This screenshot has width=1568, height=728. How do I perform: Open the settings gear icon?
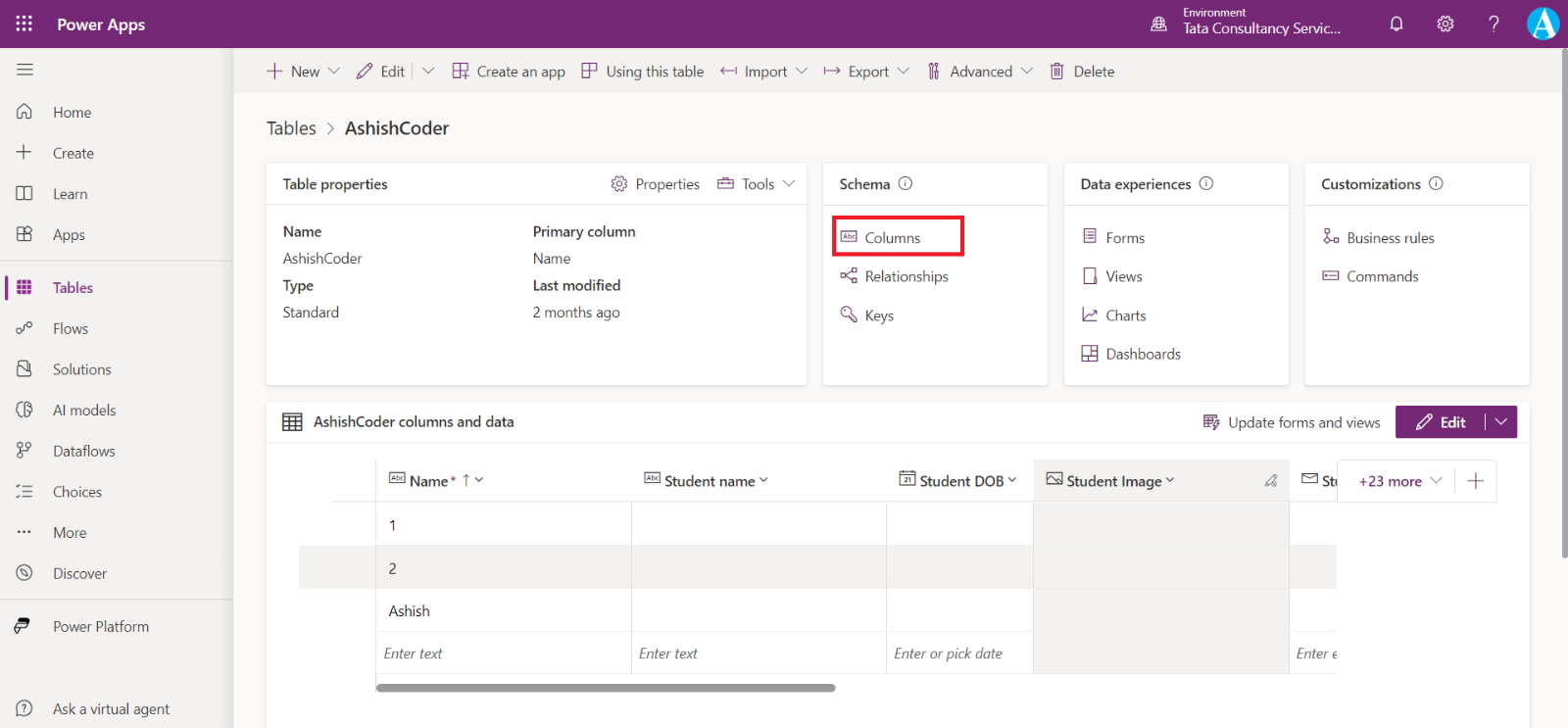[x=1445, y=24]
